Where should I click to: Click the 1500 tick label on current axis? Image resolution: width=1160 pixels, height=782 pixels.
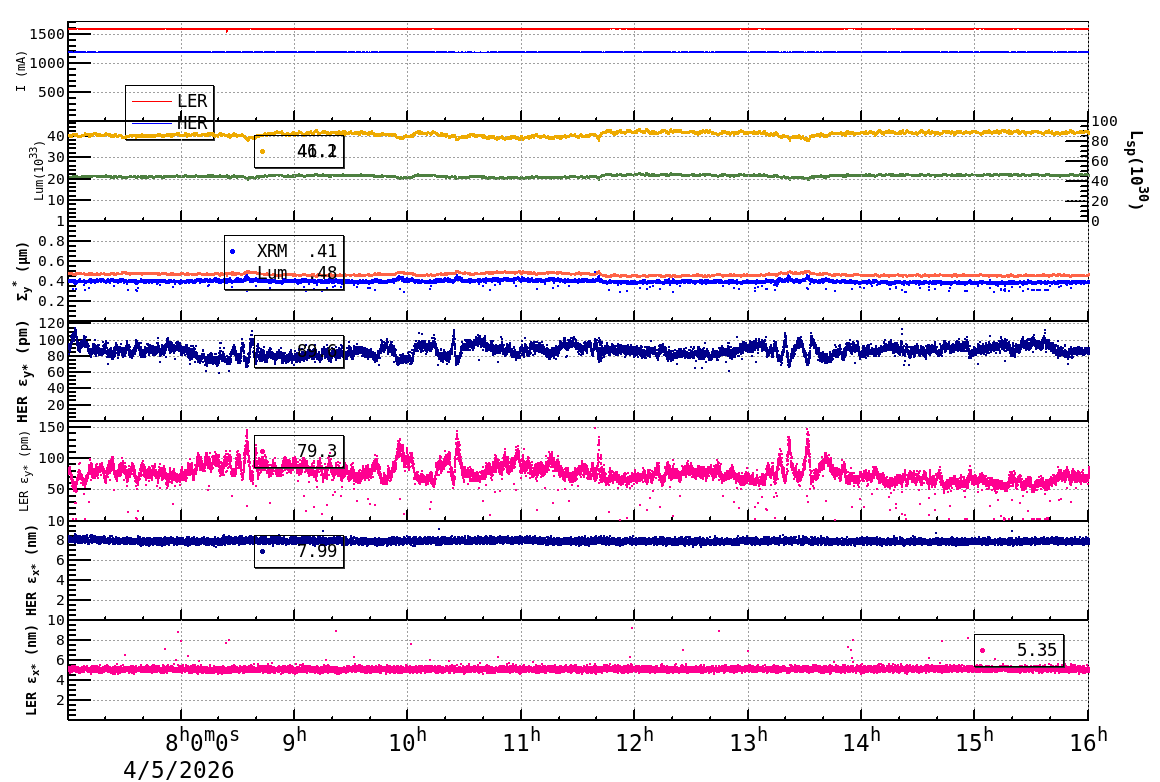point(47,34)
